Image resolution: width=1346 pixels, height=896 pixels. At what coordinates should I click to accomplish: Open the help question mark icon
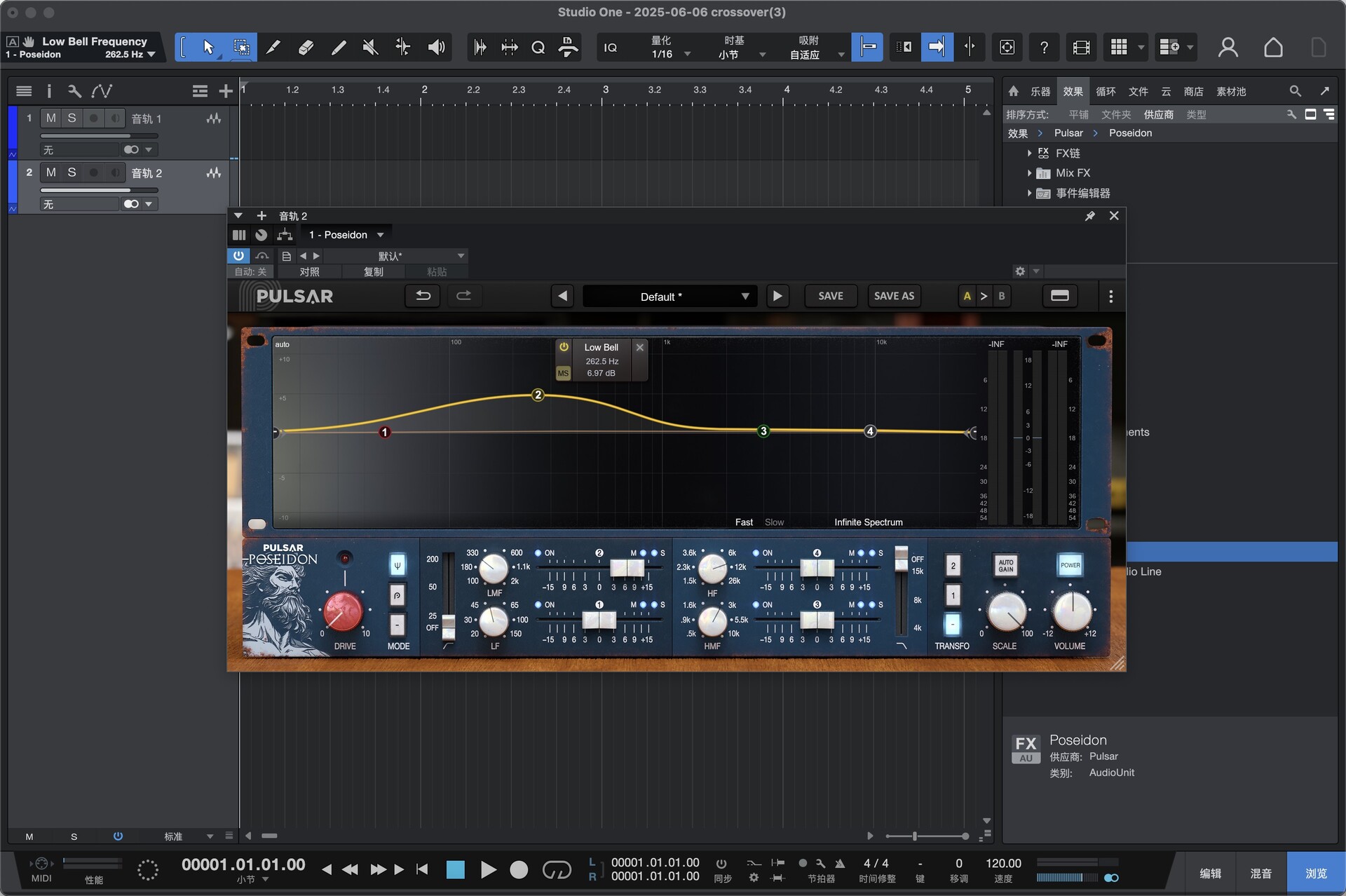click(x=1044, y=47)
